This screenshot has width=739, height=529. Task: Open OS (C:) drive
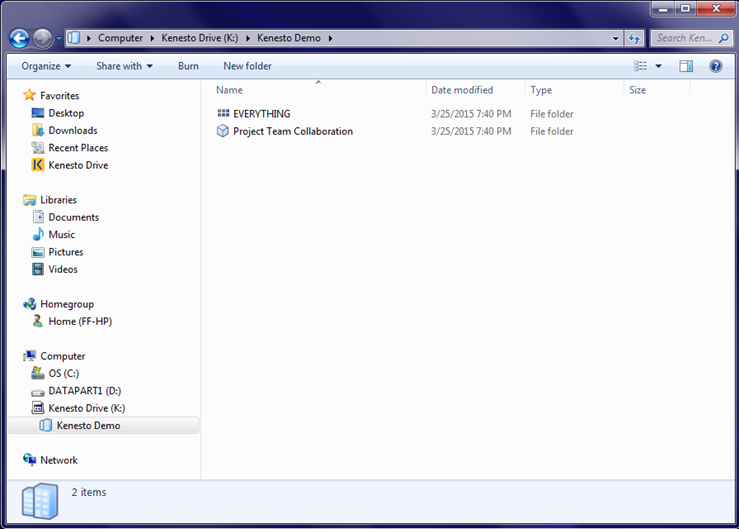(x=64, y=373)
